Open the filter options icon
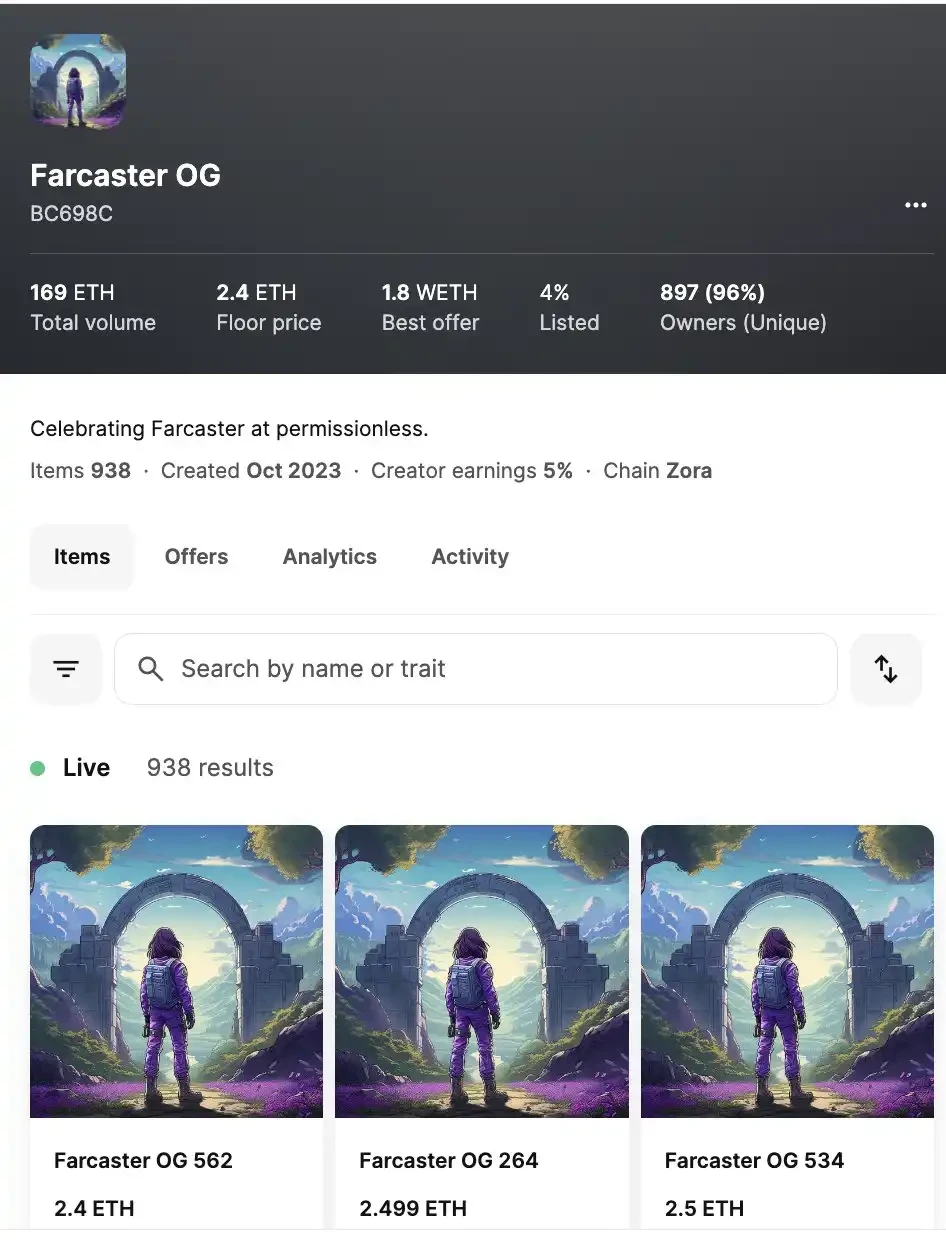Image resolution: width=946 pixels, height=1240 pixels. [66, 668]
